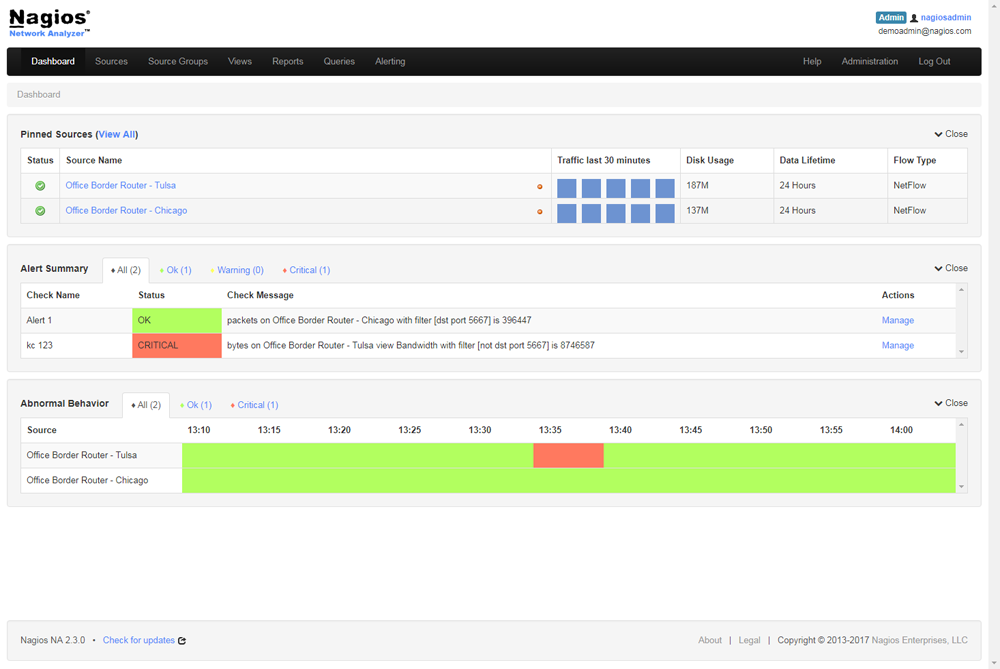Click the orange alert dot on Tulsa row
Viewport: 1000px width, 669px height.
click(540, 187)
